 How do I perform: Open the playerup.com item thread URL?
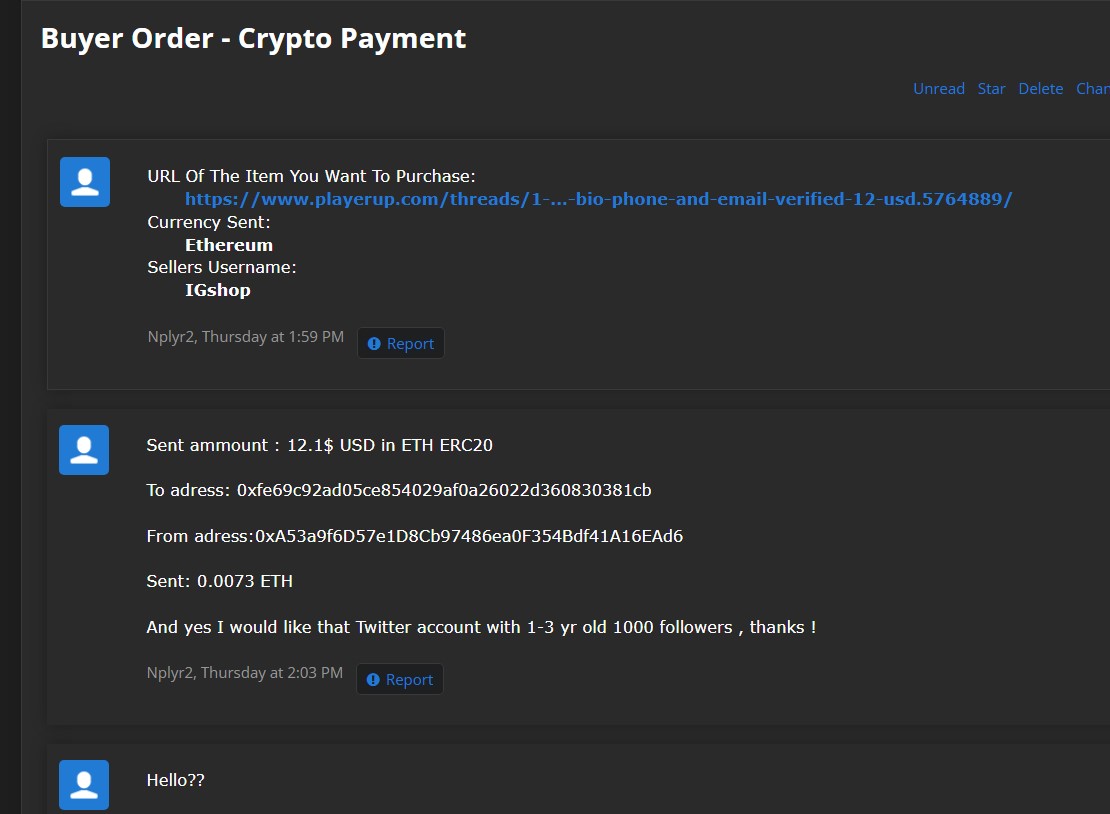(x=598, y=199)
